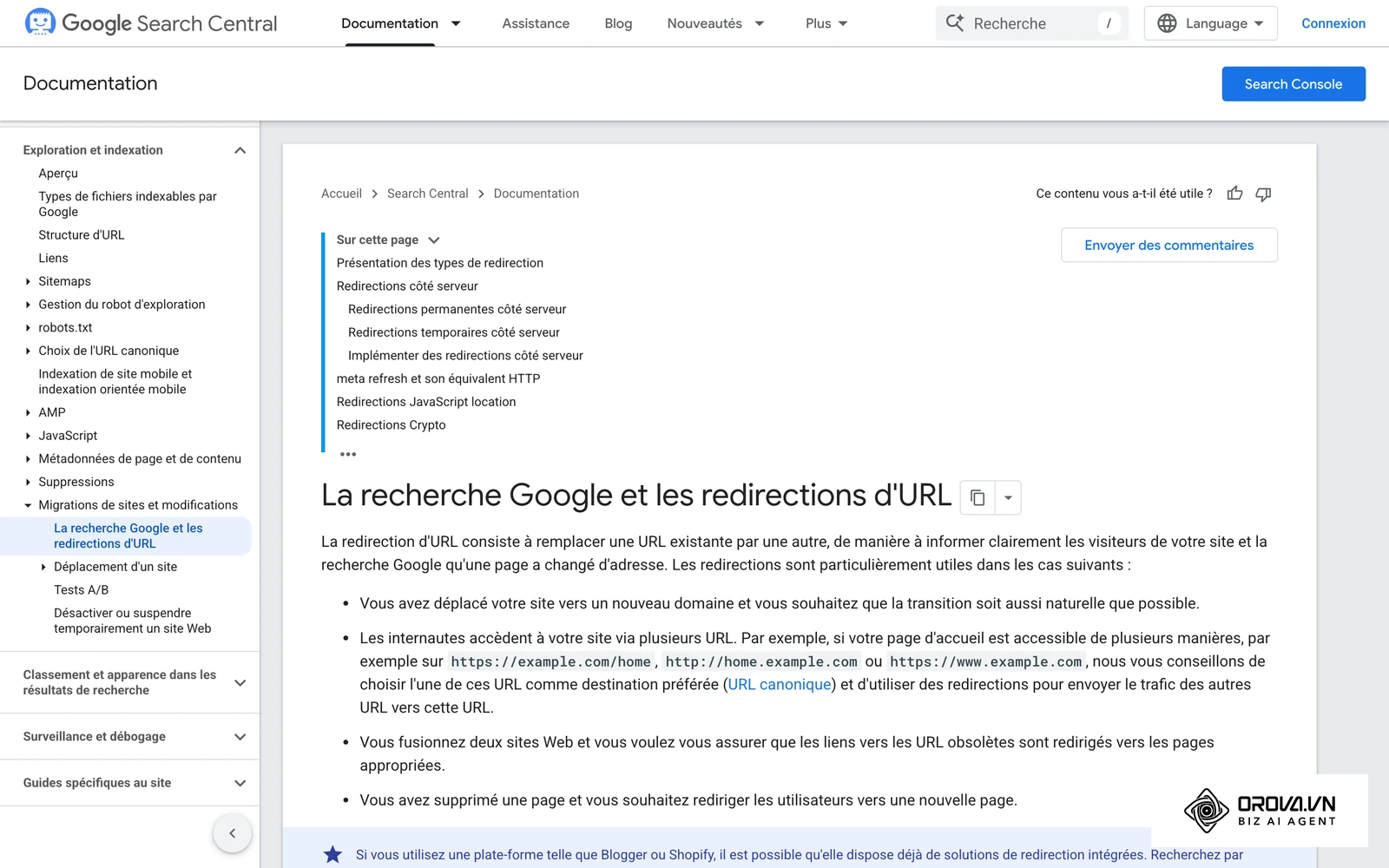The width and height of the screenshot is (1389, 868).
Task: Expand the Surveillance et débogage section
Action: 240,737
